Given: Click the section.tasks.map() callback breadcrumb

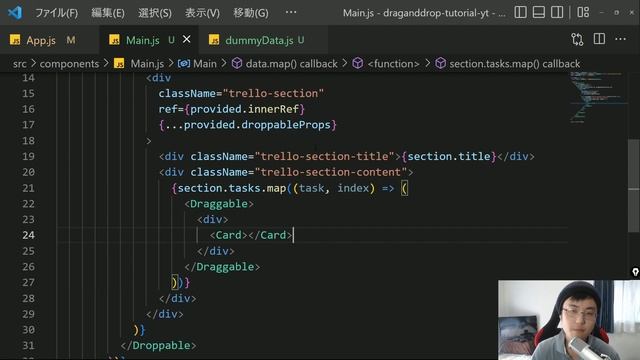Looking at the screenshot, I should point(515,64).
